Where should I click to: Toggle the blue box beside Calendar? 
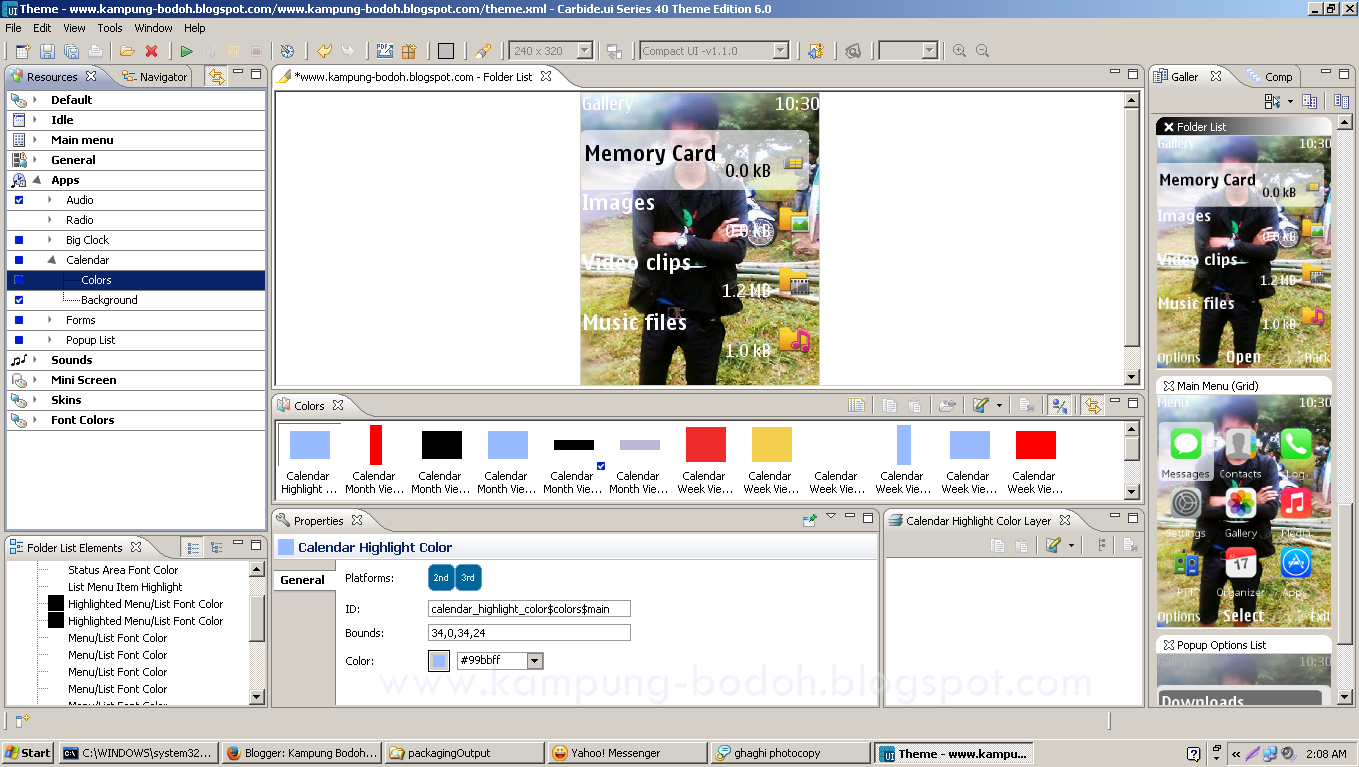pos(19,260)
